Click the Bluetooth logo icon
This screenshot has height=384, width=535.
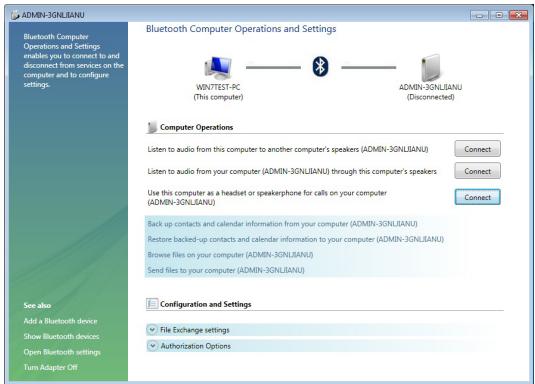point(320,67)
